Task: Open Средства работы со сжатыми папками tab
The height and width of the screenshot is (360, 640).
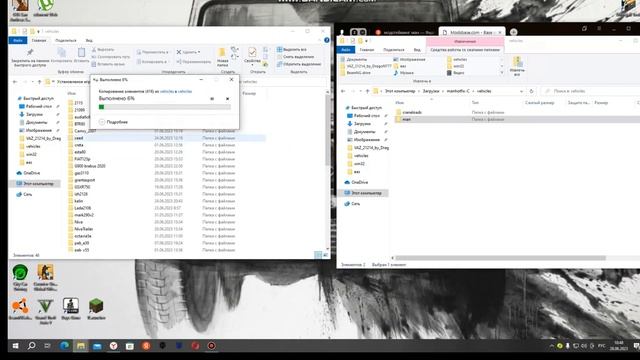Action: pos(465,50)
